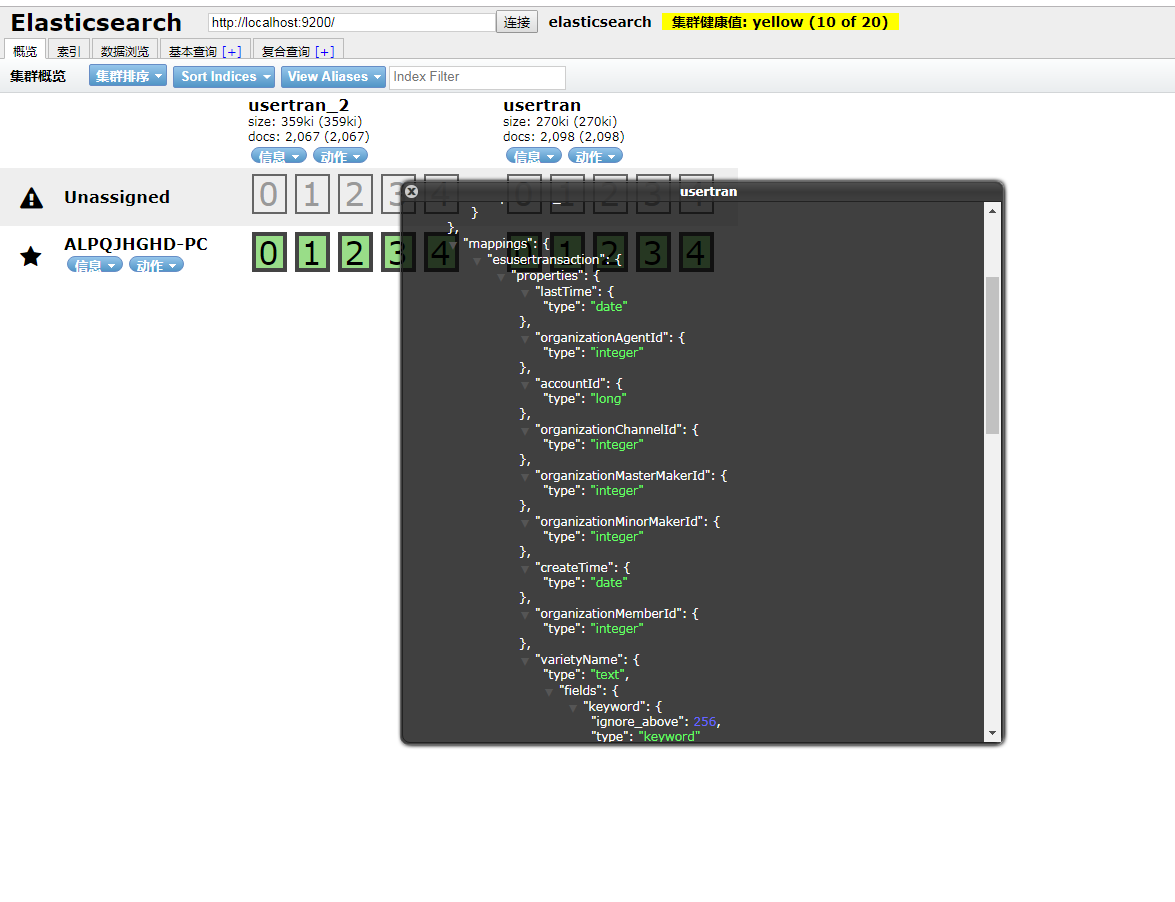Open 动作 menu for usertran_2 index
This screenshot has height=902, width=1175.
pos(340,156)
